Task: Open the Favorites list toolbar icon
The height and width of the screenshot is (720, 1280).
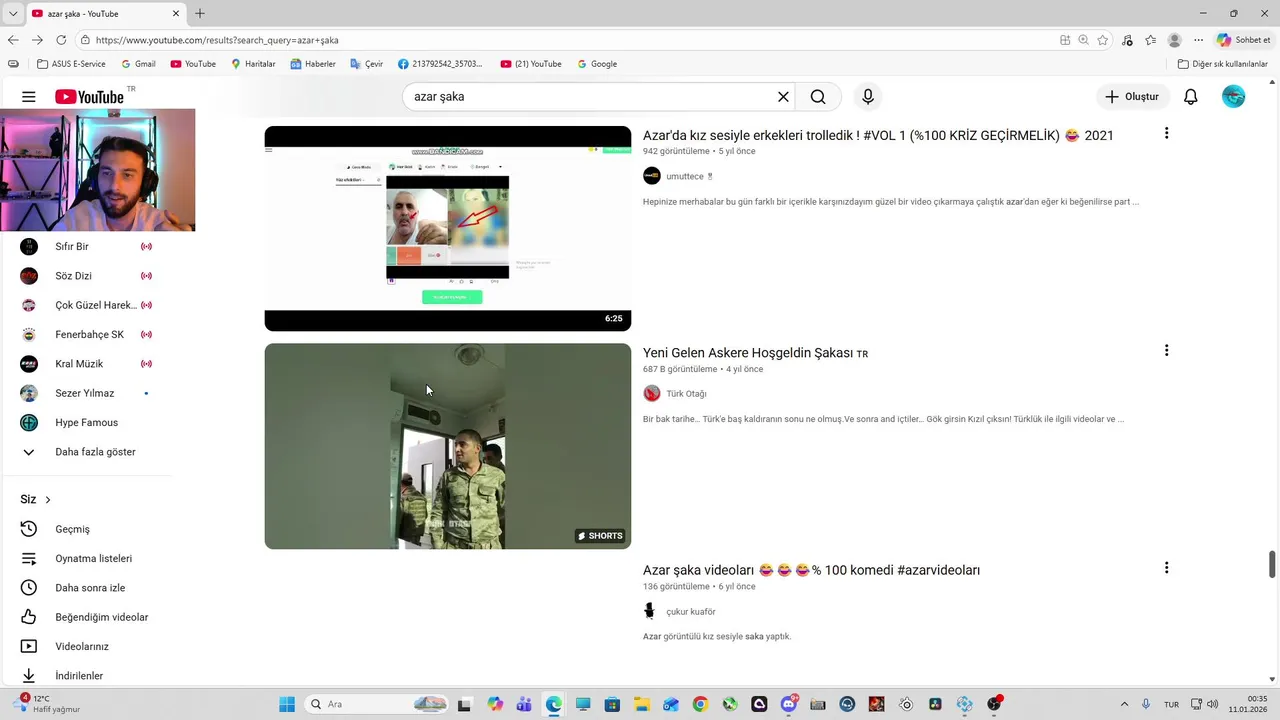Action: (x=1151, y=40)
